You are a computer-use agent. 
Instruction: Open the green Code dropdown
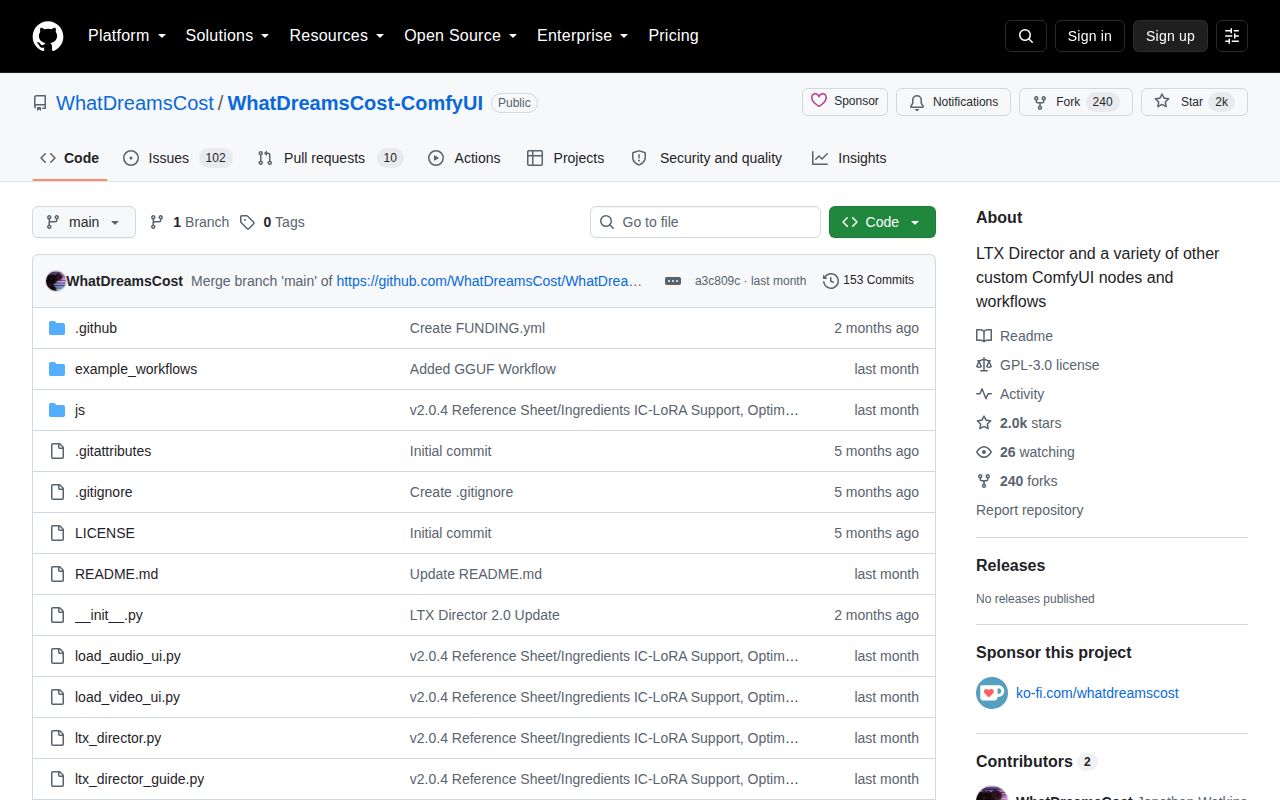[882, 222]
